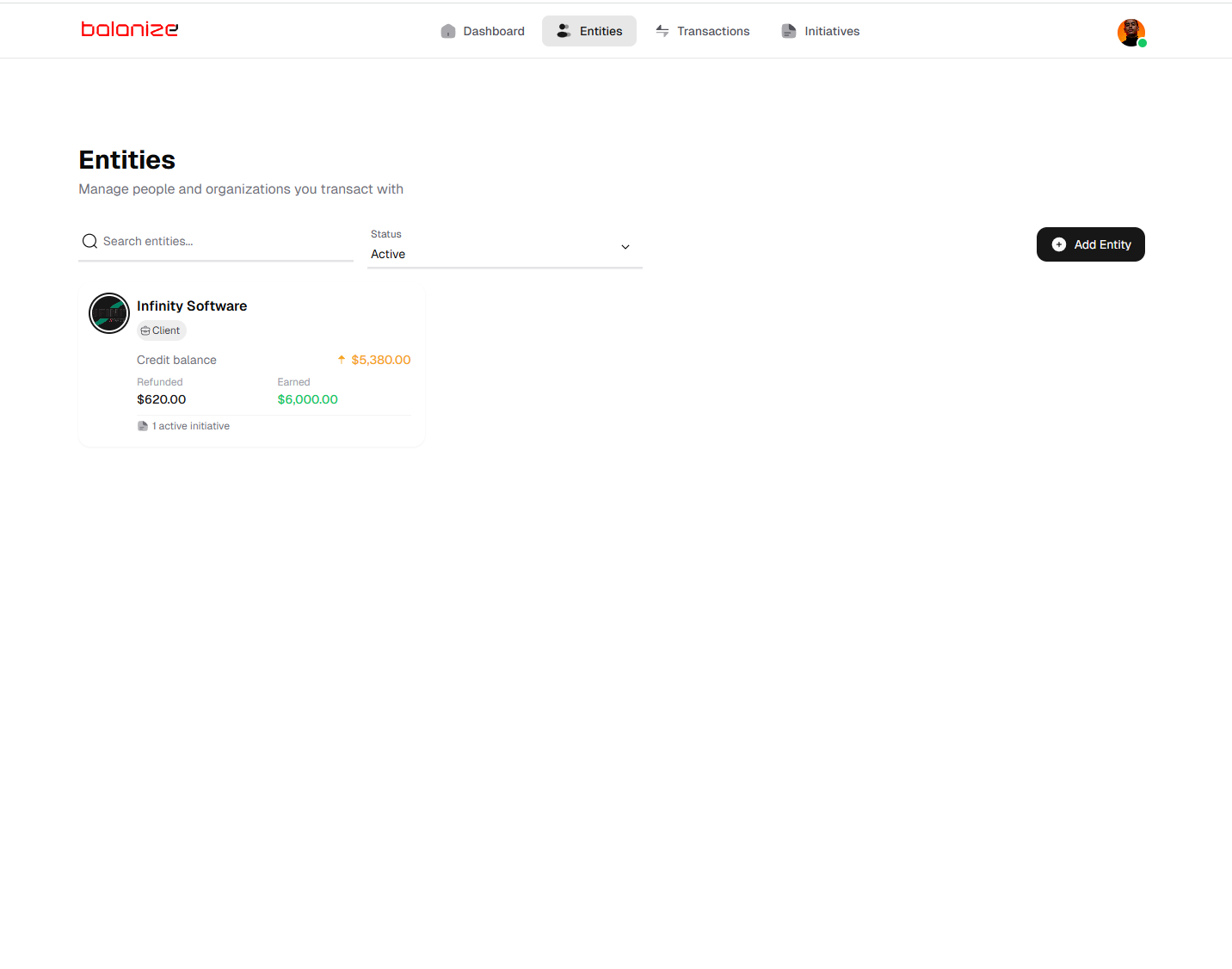Image resolution: width=1232 pixels, height=969 pixels.
Task: Switch to the Transactions tab
Action: pos(712,31)
